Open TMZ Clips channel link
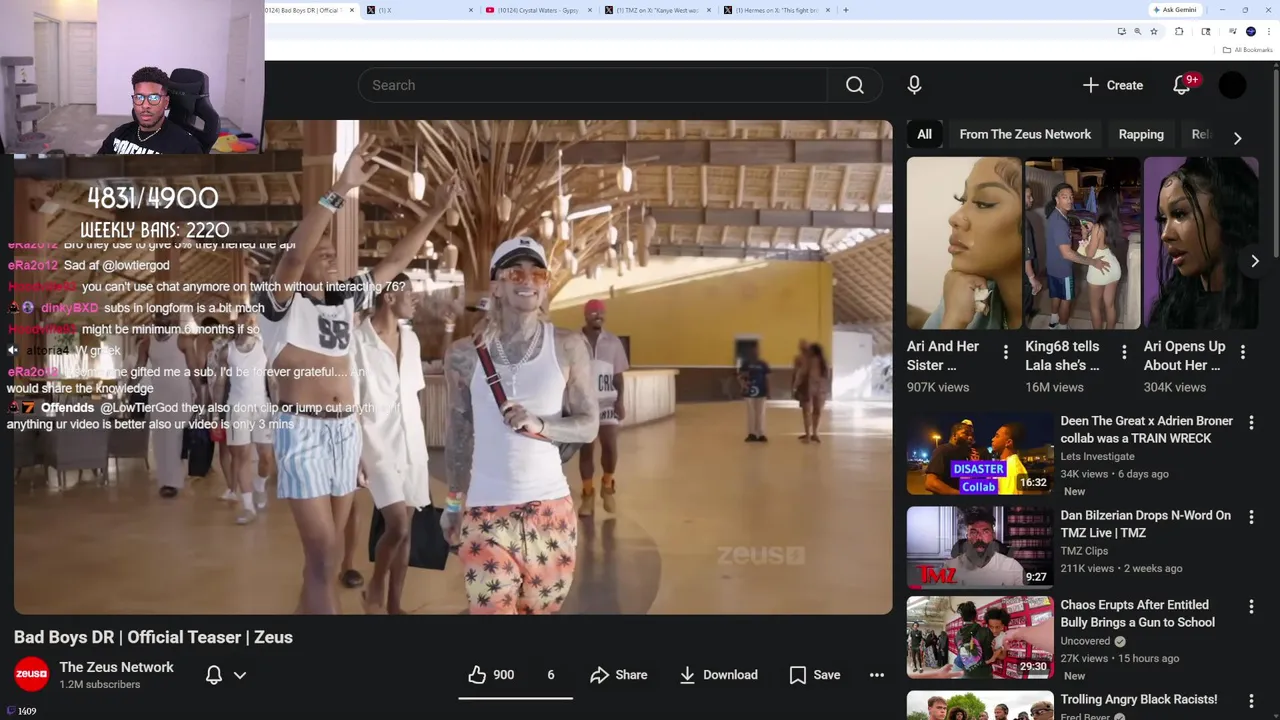This screenshot has width=1280, height=720. coord(1084,551)
